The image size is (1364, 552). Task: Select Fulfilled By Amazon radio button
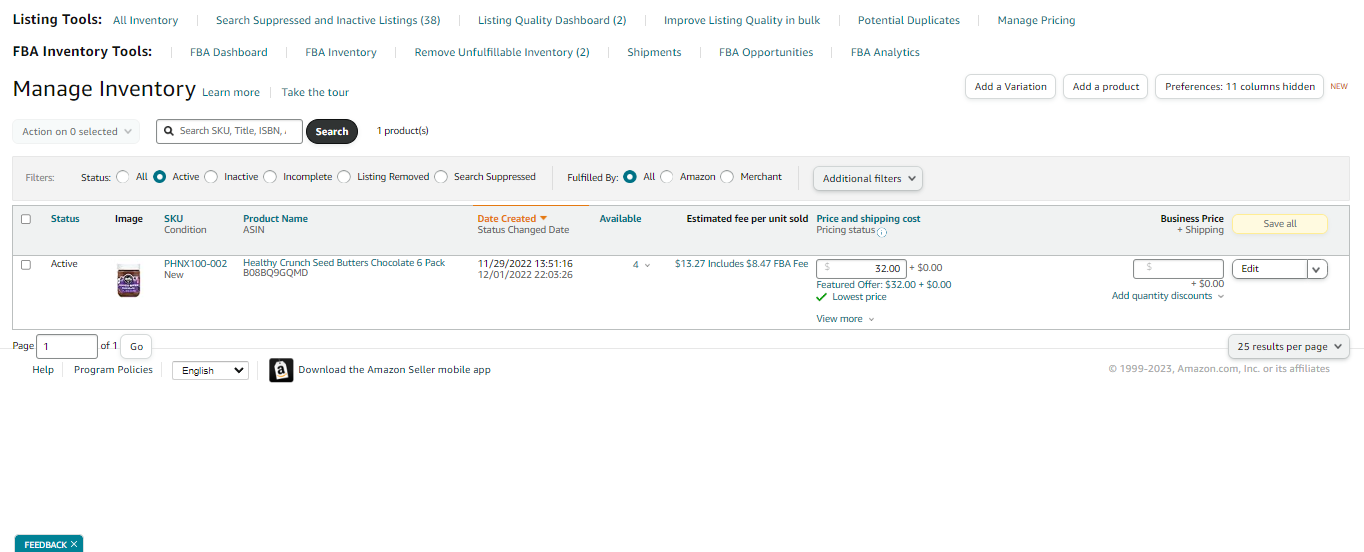[x=667, y=177]
